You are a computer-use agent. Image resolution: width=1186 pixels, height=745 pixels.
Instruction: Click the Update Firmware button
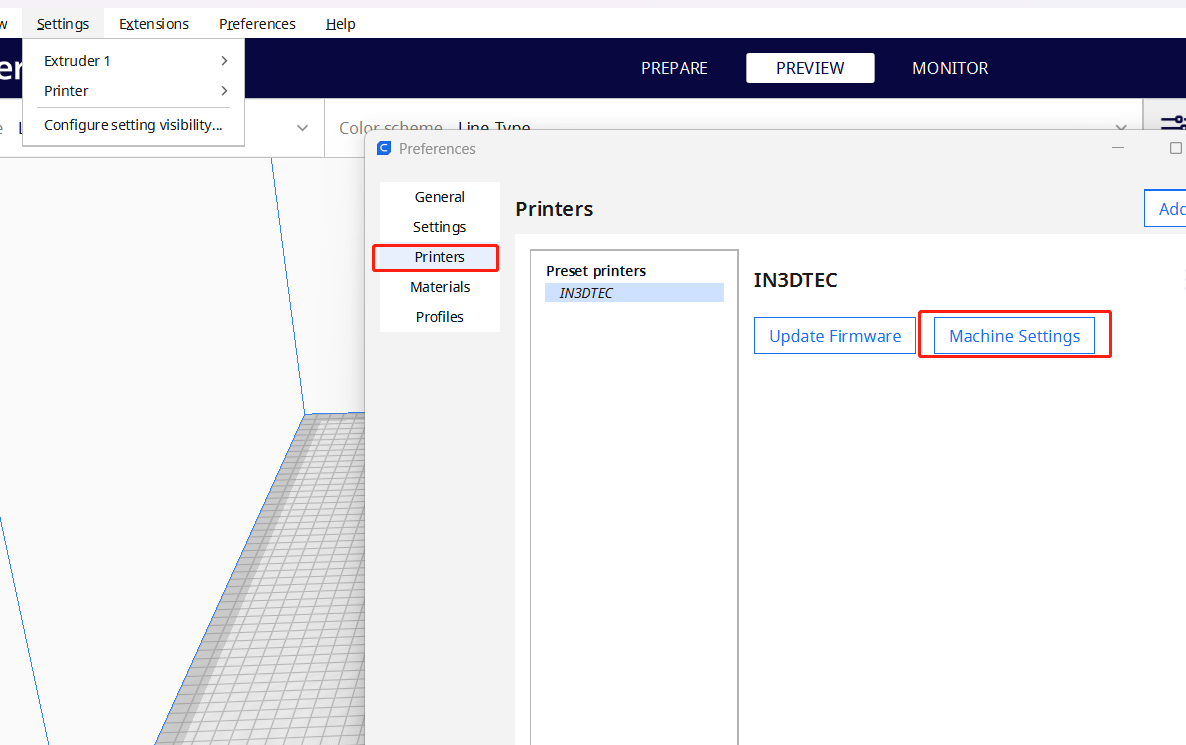tap(835, 336)
